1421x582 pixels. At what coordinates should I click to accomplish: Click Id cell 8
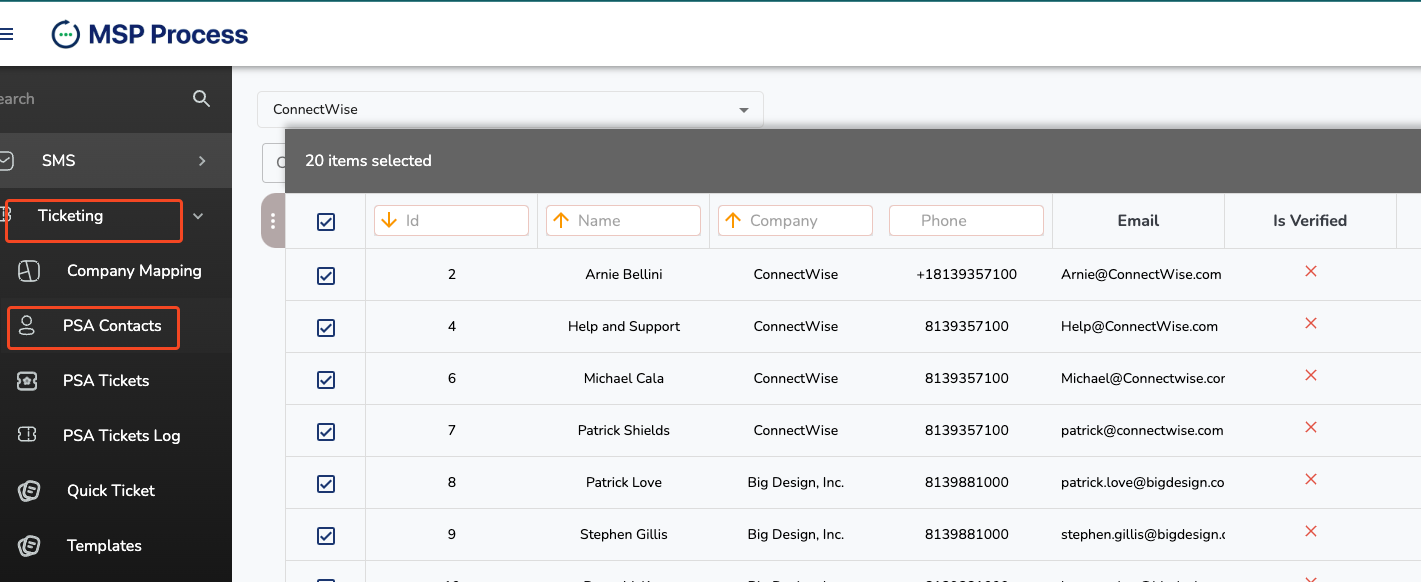[452, 482]
